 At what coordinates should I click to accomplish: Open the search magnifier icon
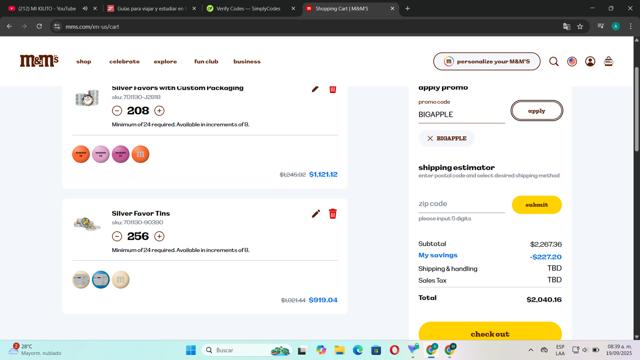point(553,61)
